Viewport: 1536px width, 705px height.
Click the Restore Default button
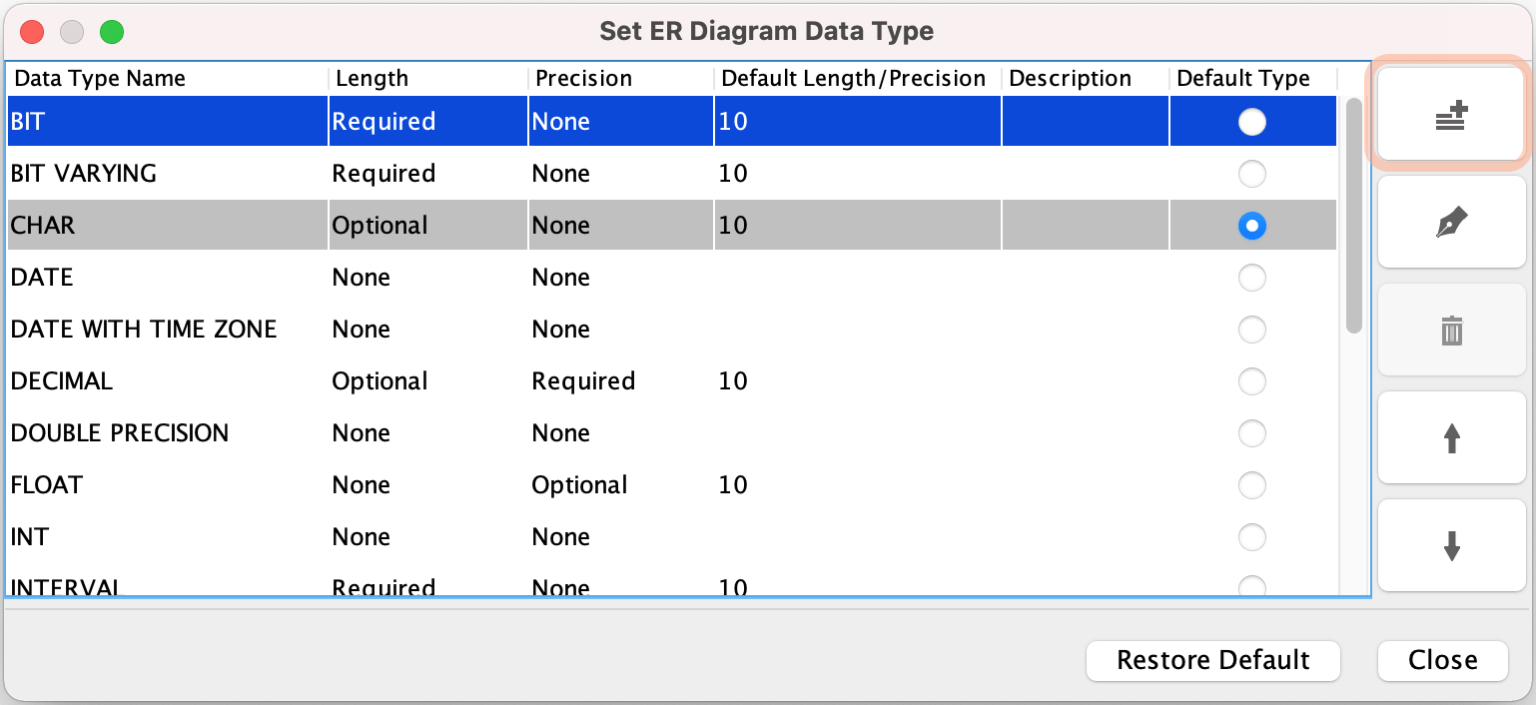(1212, 660)
